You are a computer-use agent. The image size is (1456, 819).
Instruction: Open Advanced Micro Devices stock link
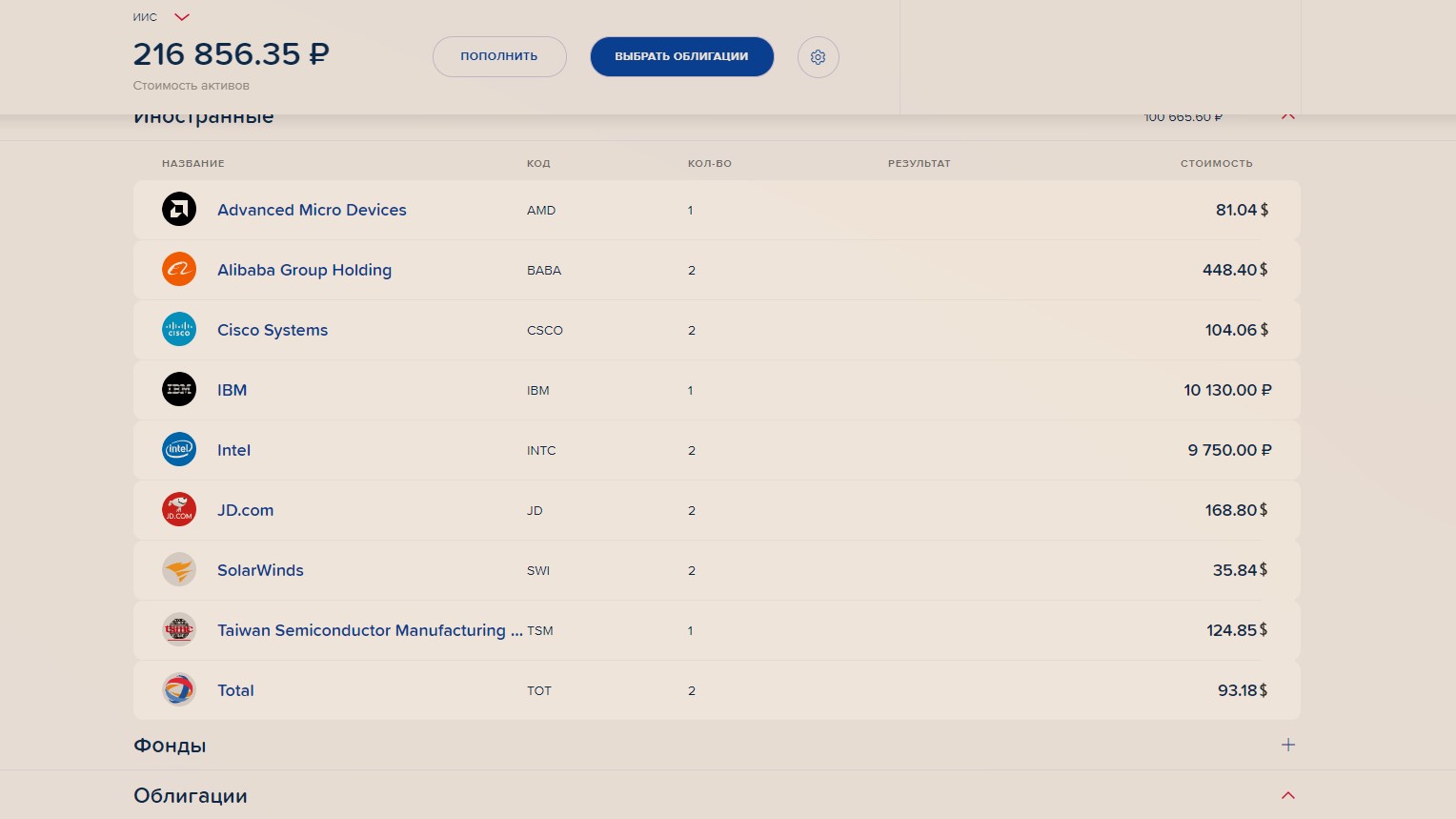(312, 210)
